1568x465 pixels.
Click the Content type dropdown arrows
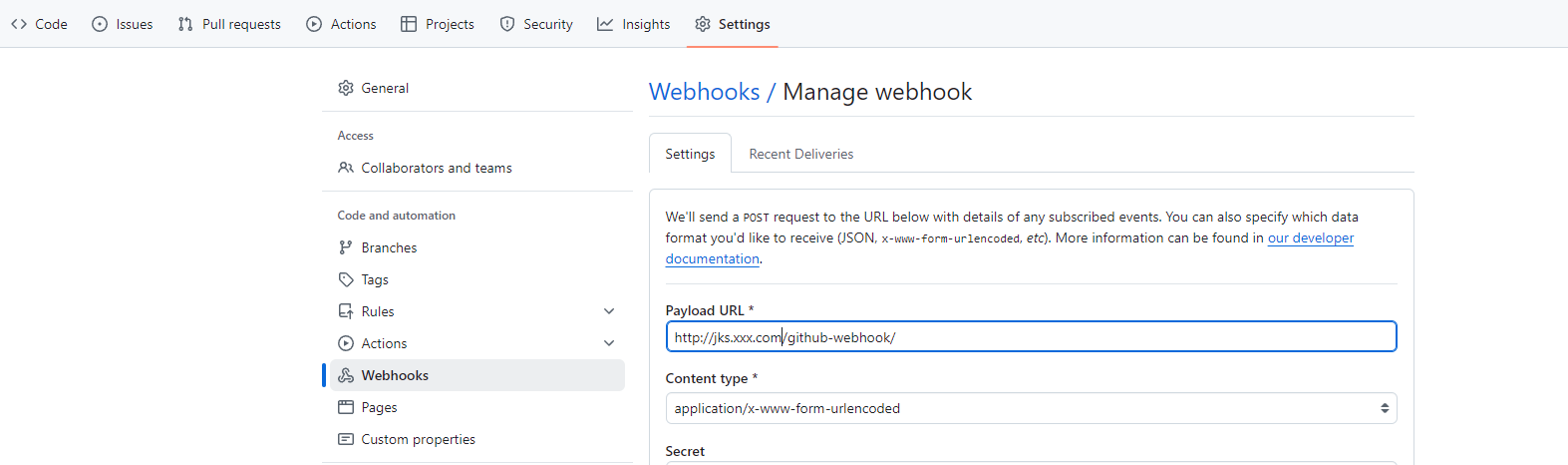pos(1385,408)
